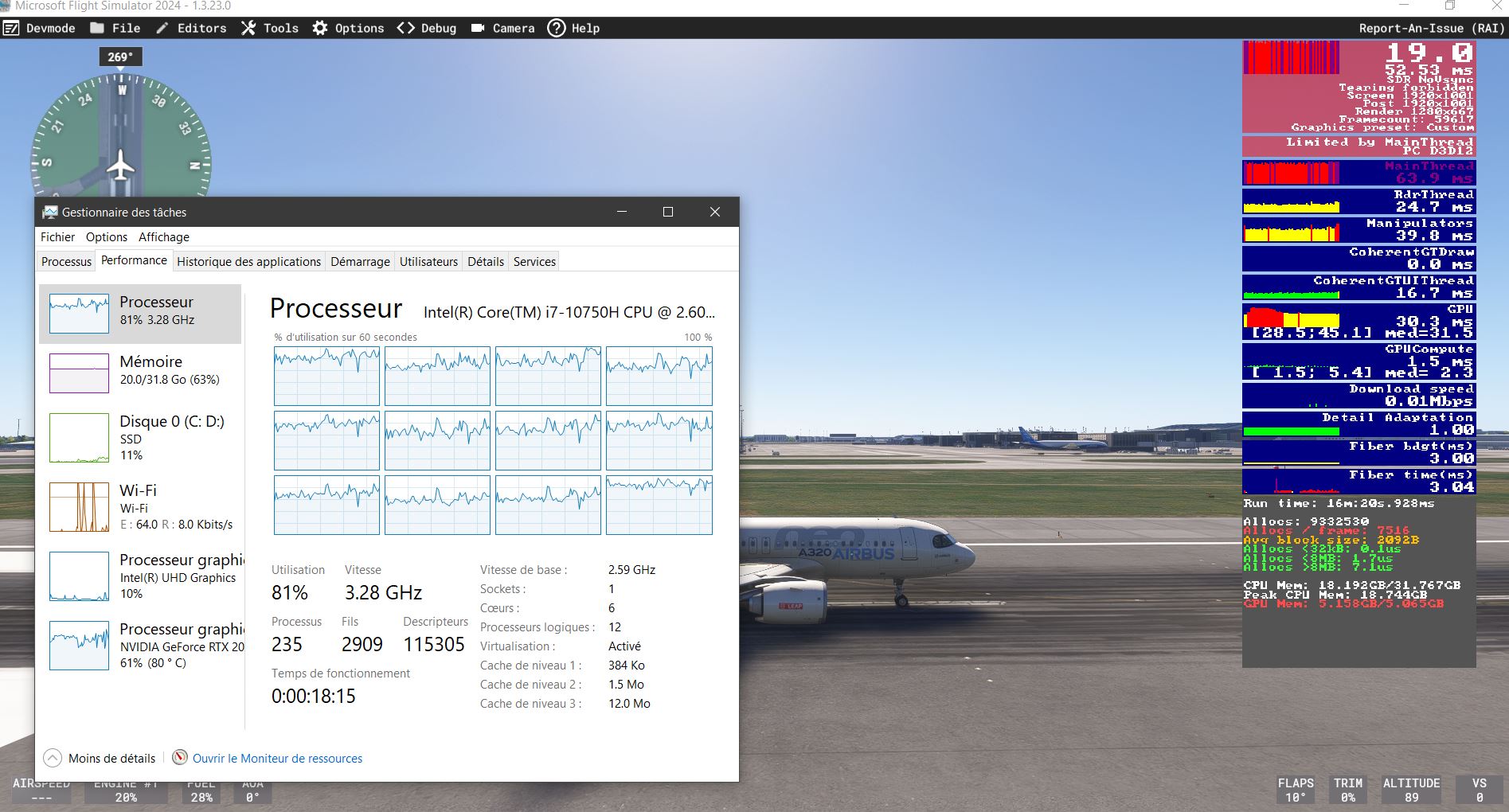1509x812 pixels.
Task: Click the Run time counter text
Action: coord(1339,503)
